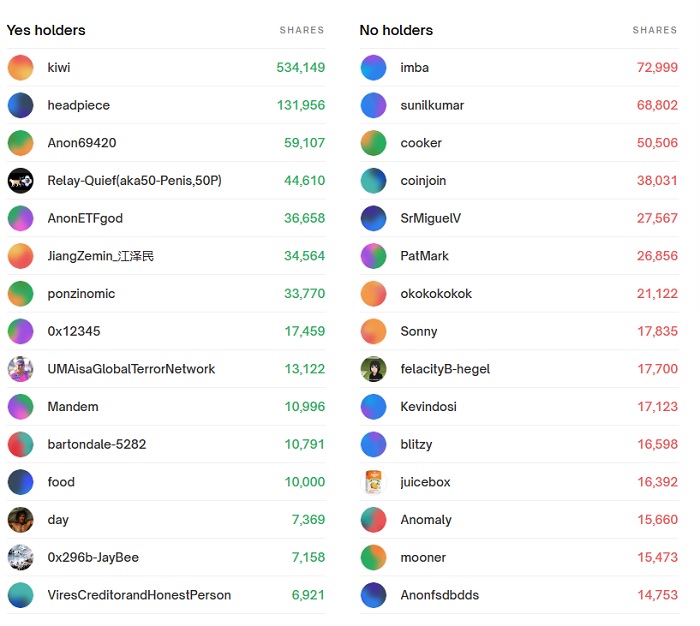
Task: Open the JiangZemin_江泽民 username link
Action: click(100, 256)
